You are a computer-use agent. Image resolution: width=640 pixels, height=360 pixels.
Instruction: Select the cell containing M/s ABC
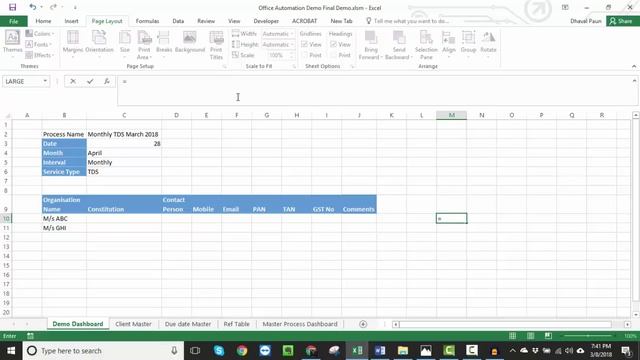(64, 218)
